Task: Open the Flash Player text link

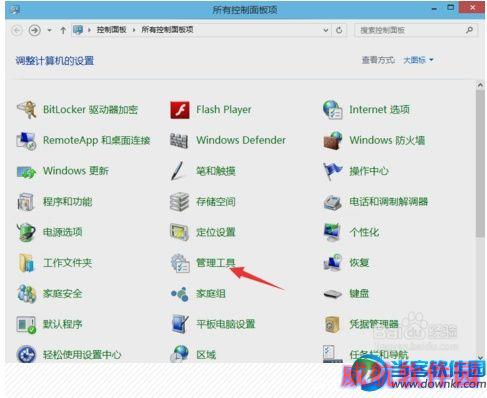Action: (x=224, y=110)
